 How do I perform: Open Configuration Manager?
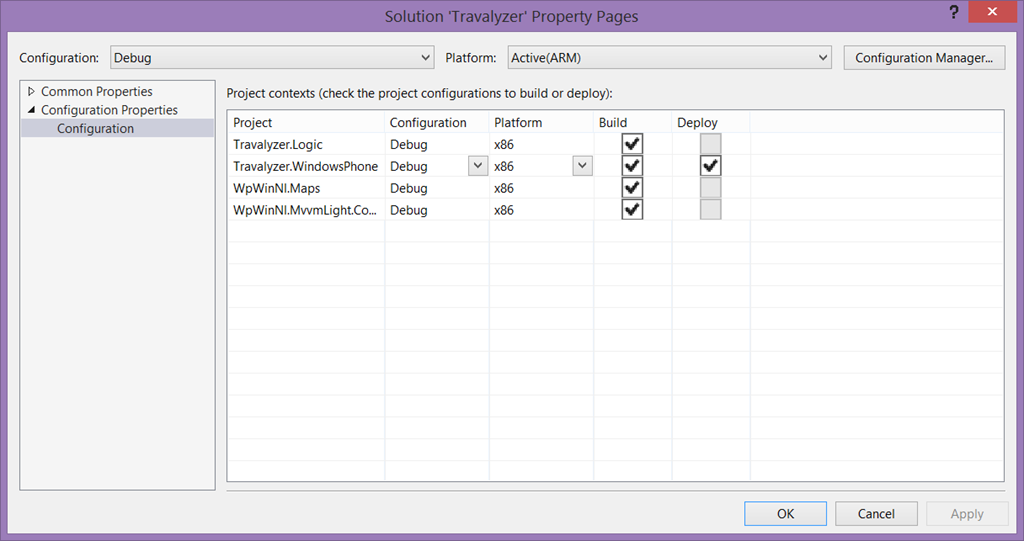pyautogui.click(x=924, y=57)
